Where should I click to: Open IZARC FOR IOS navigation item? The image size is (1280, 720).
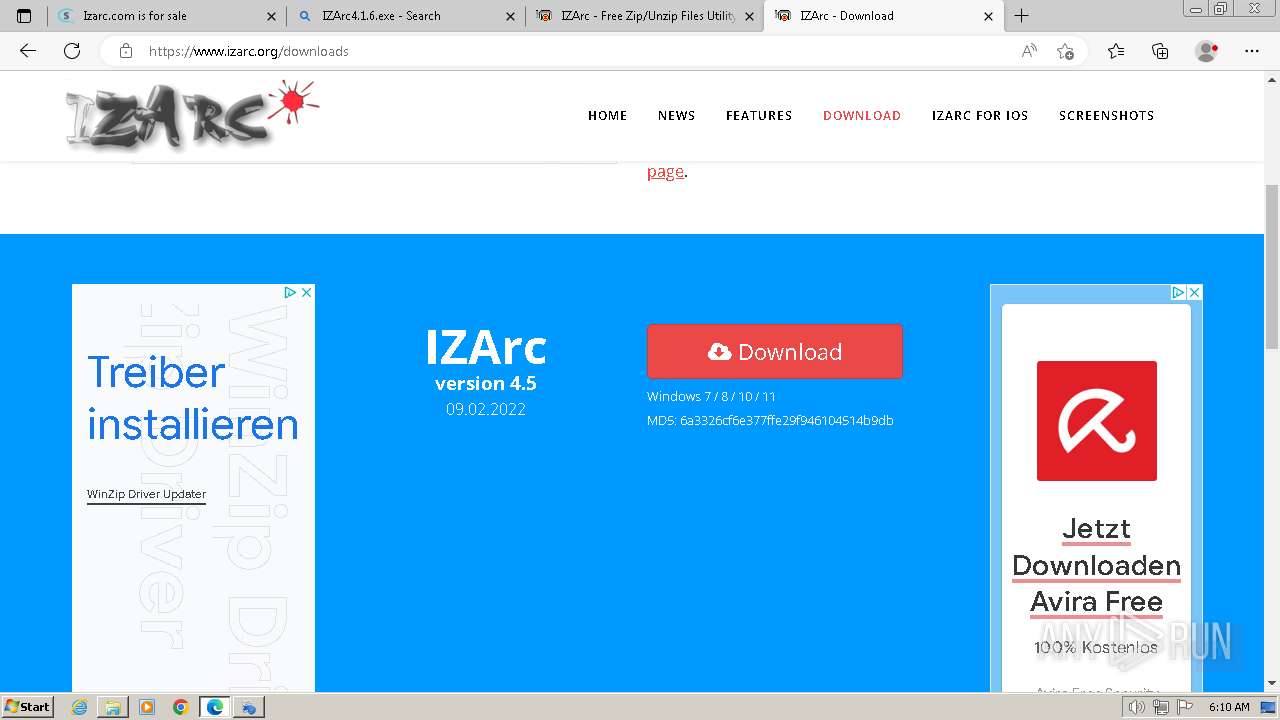point(980,115)
